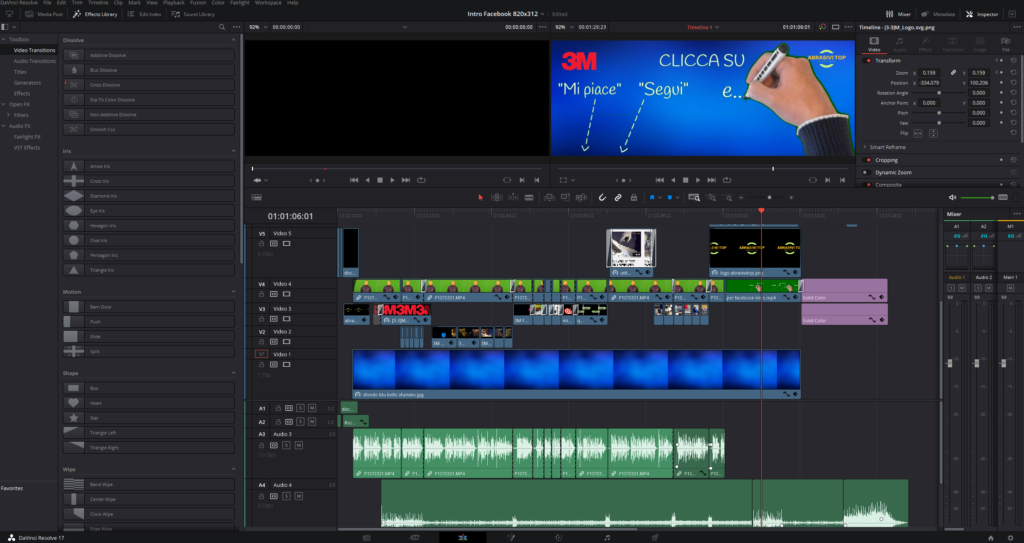Open the project name dropdown arrow

[543, 14]
